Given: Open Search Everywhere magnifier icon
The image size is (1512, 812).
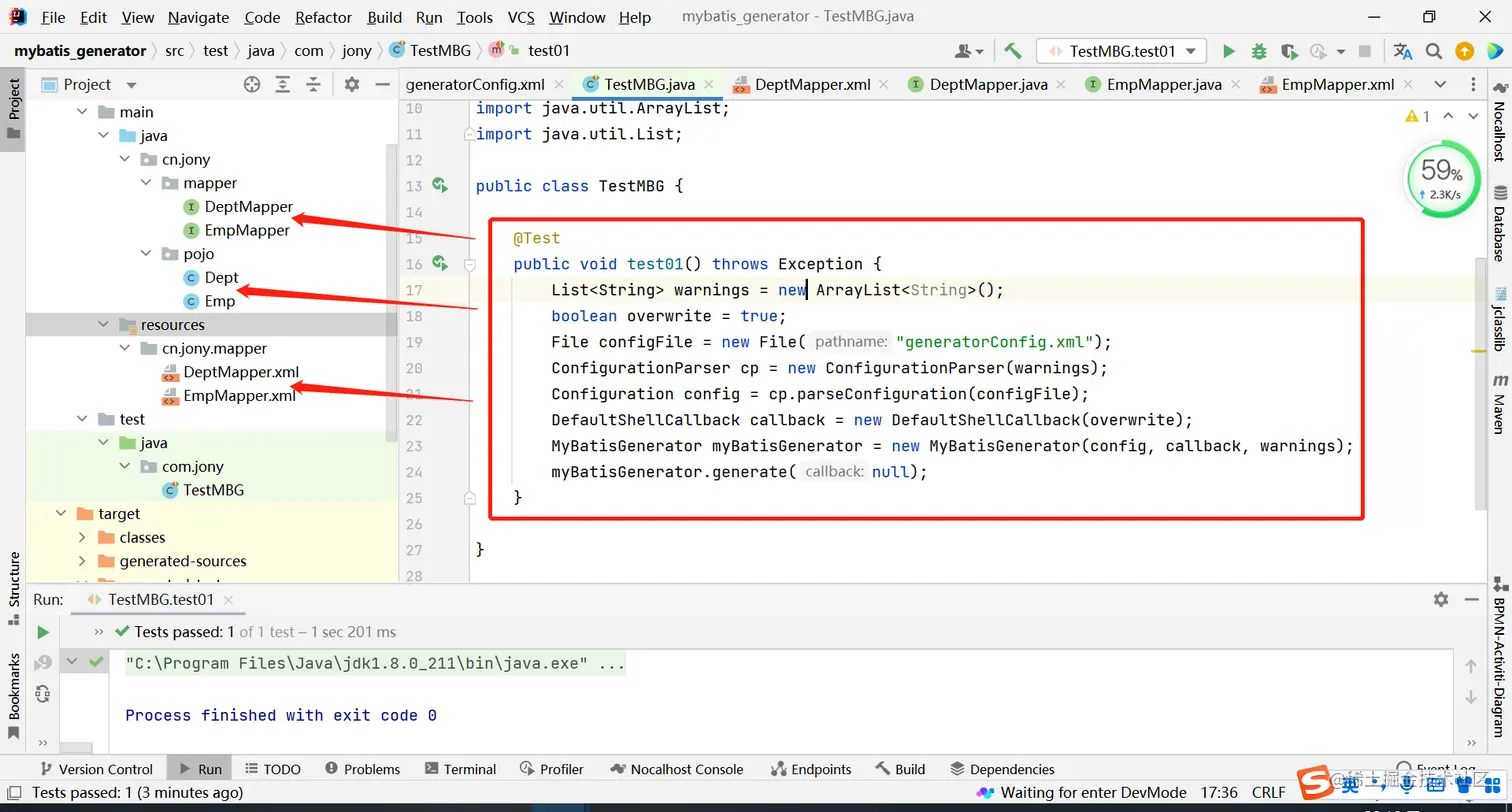Looking at the screenshot, I should point(1434,51).
